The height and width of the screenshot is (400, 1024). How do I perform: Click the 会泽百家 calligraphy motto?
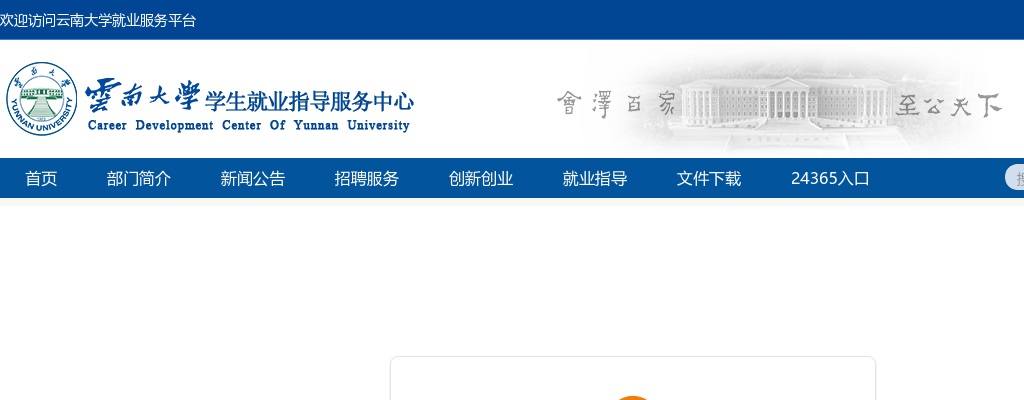[616, 104]
